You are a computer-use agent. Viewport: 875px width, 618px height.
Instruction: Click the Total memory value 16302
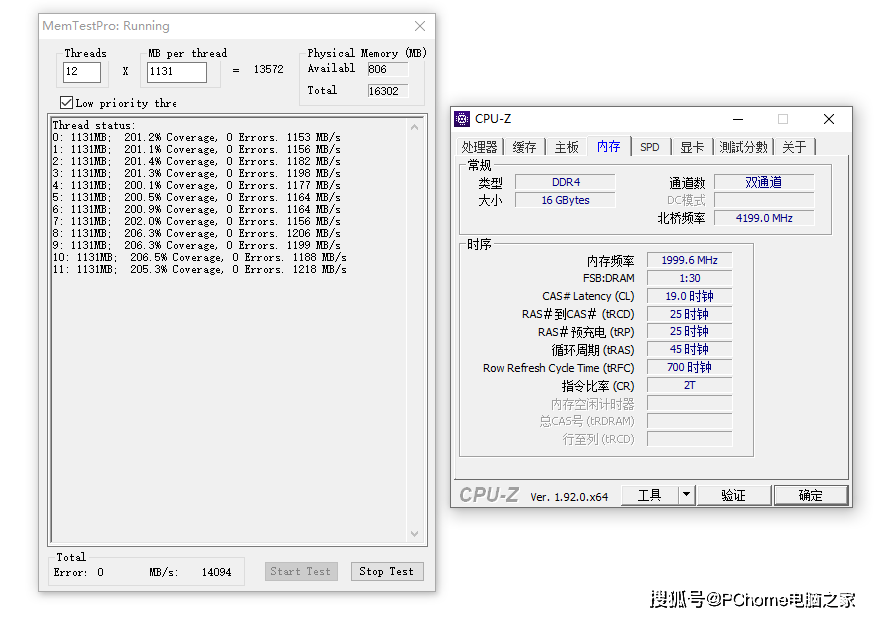[x=388, y=91]
